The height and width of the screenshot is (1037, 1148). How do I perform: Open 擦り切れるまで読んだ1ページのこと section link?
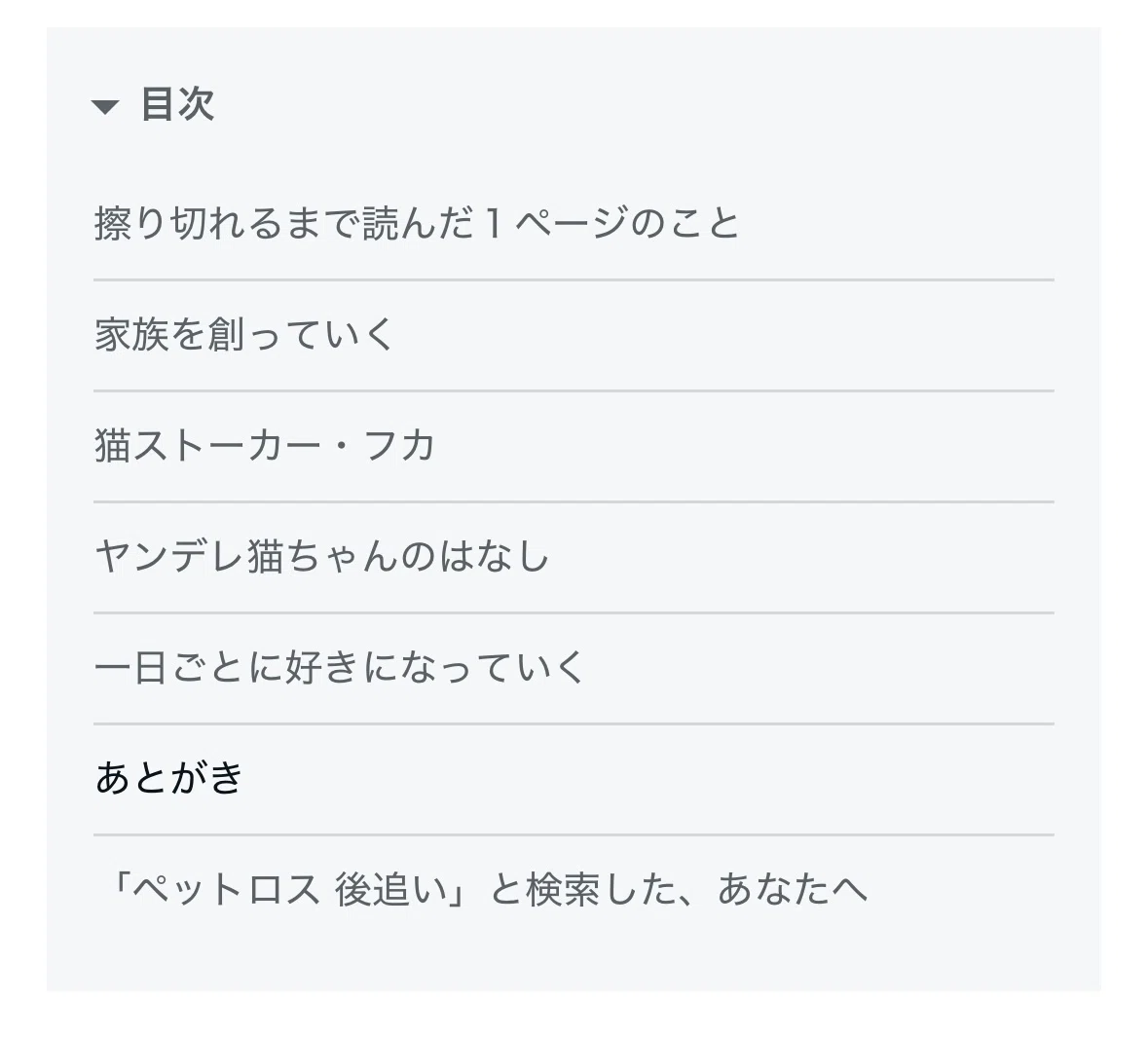[417, 223]
